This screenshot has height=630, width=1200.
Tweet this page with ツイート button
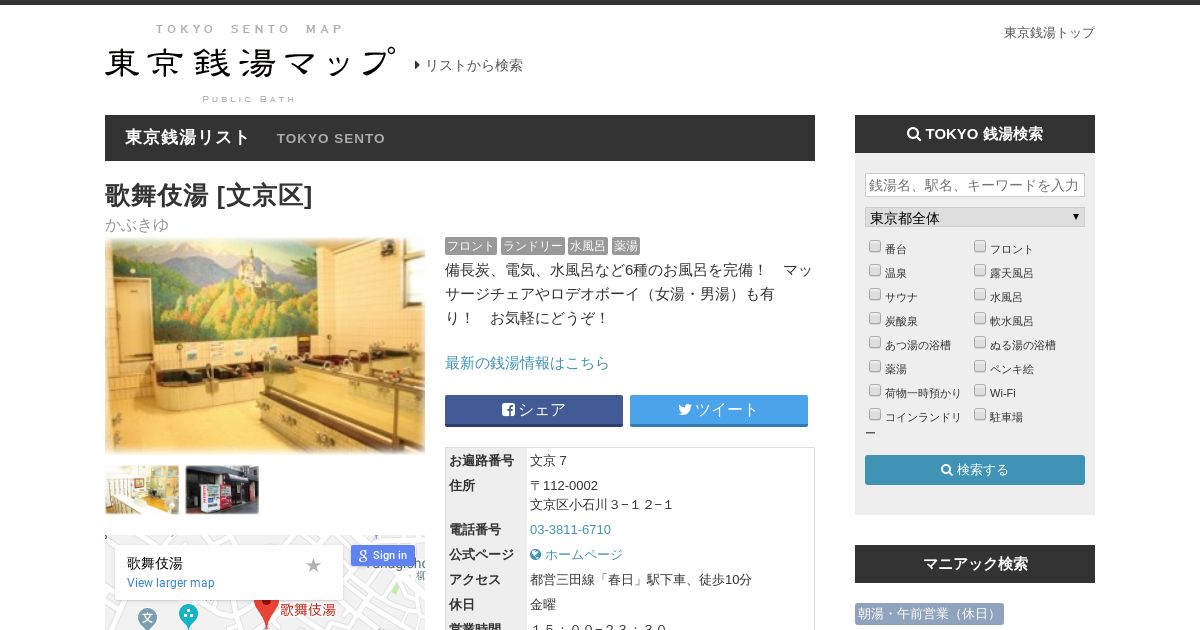pyautogui.click(x=719, y=410)
